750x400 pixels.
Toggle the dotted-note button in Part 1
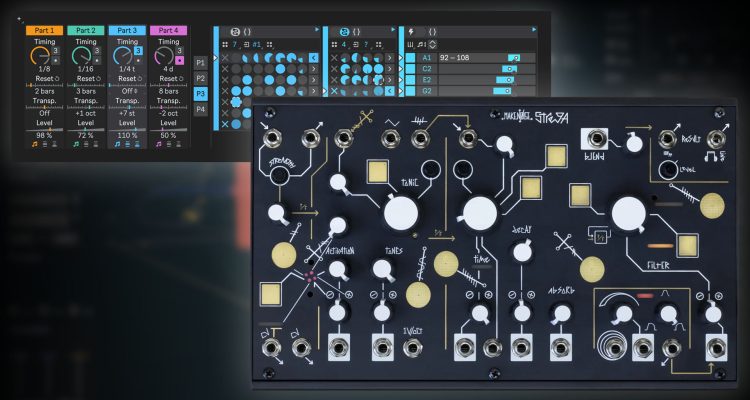55,61
